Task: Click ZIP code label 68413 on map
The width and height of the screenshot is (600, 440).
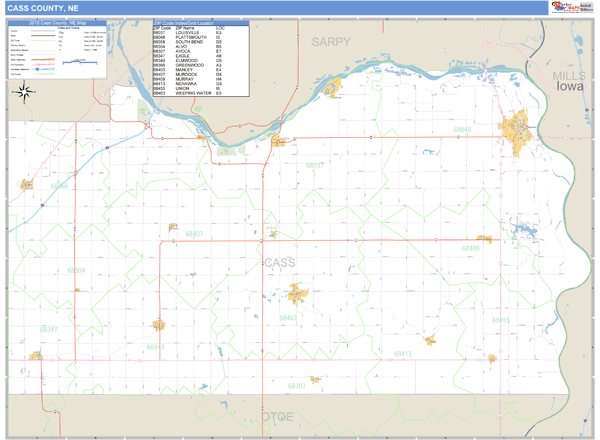Action: pyautogui.click(x=402, y=353)
